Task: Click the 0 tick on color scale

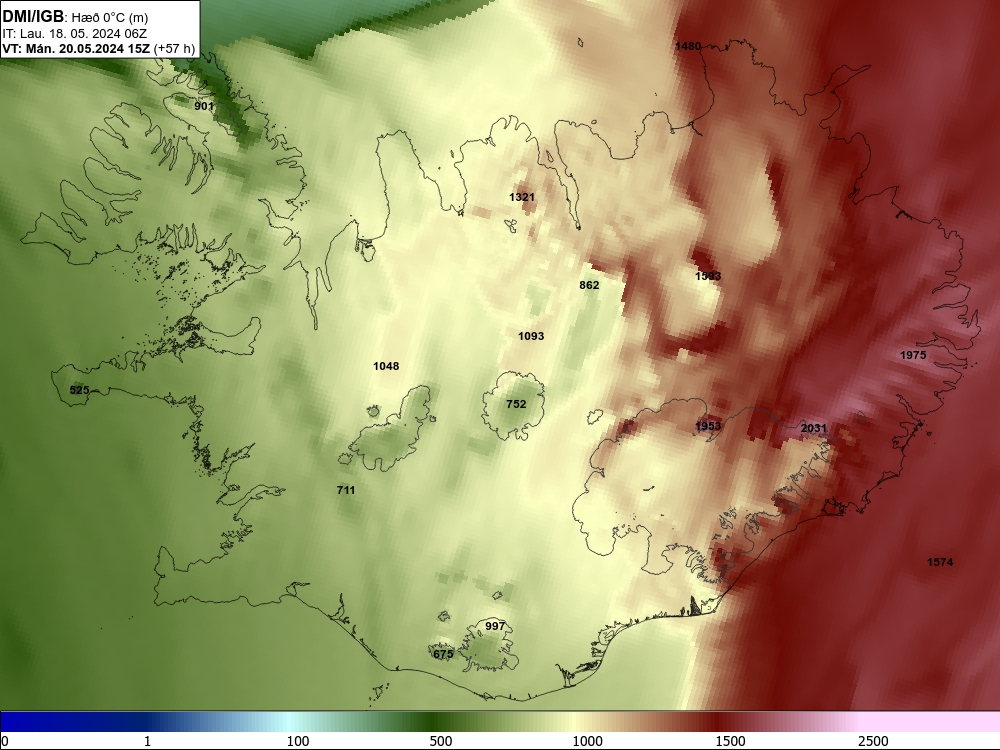Action: 5,740
